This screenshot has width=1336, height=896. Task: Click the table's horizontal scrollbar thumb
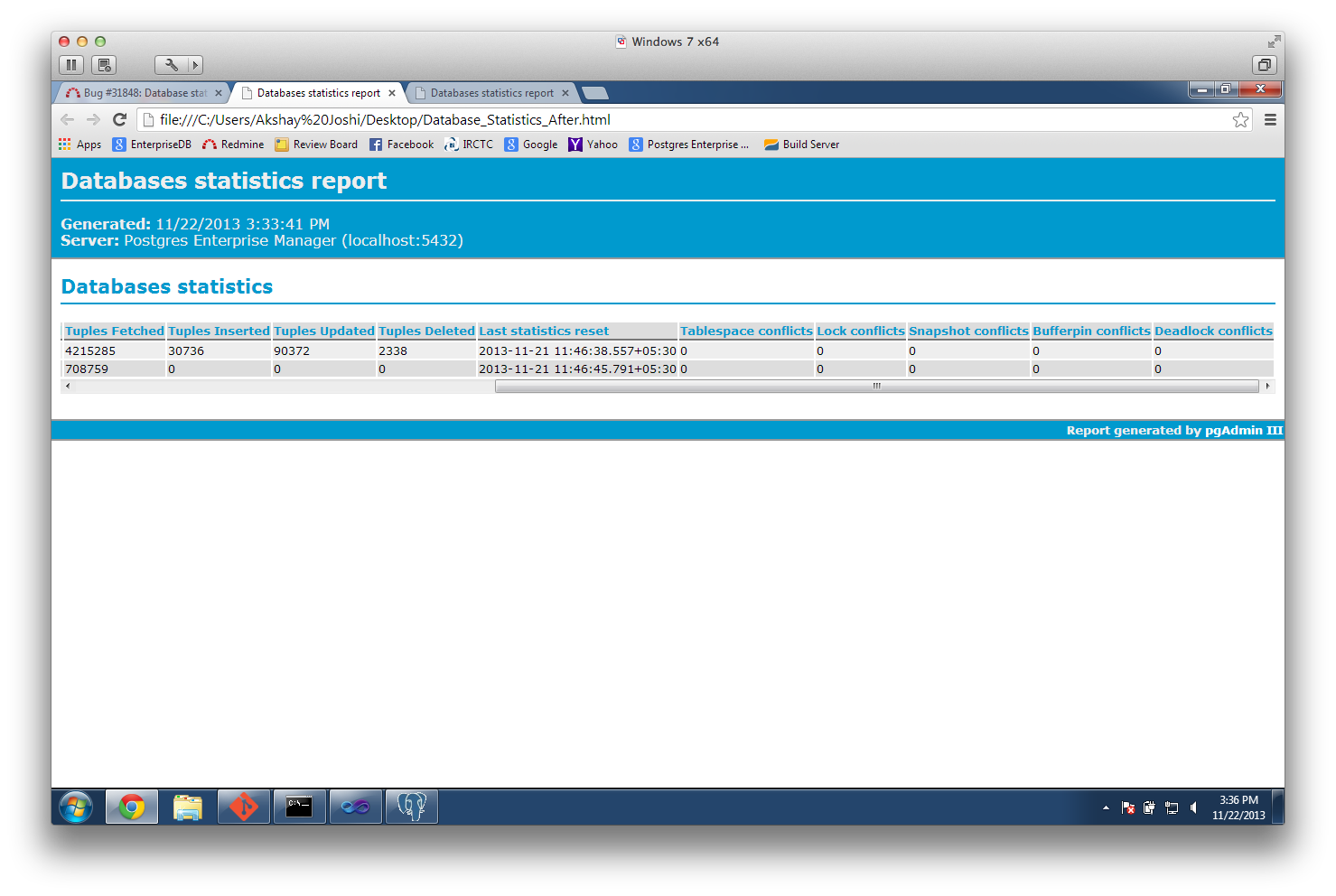click(876, 386)
